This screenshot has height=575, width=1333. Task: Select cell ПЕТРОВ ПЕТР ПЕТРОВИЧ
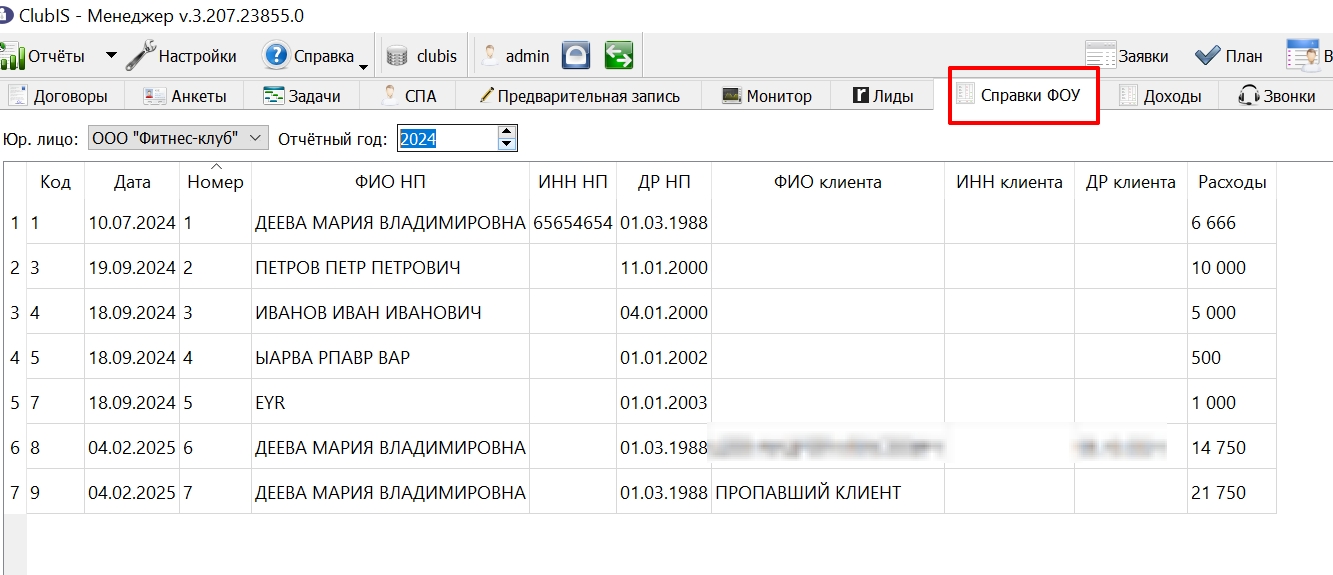tap(390, 268)
